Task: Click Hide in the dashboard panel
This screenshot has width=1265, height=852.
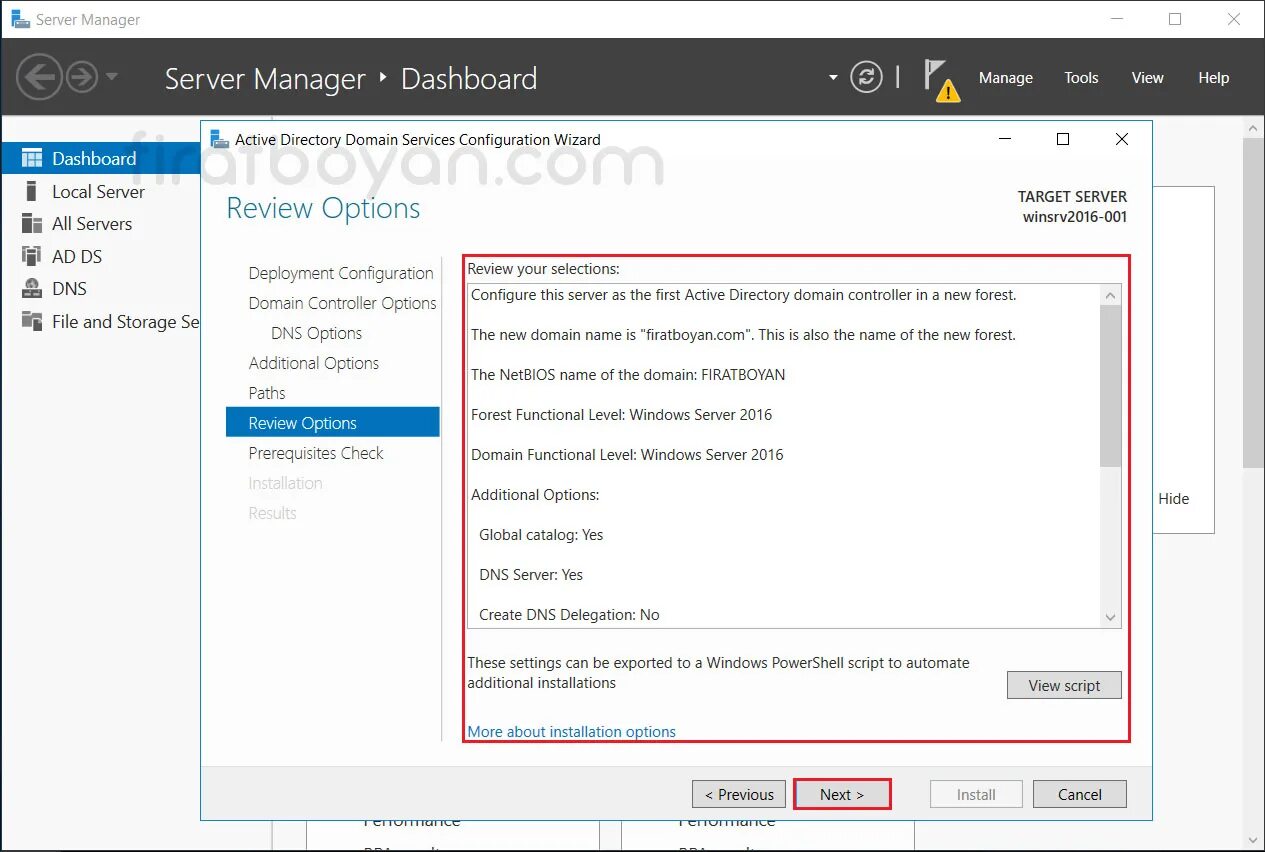Action: [1174, 498]
